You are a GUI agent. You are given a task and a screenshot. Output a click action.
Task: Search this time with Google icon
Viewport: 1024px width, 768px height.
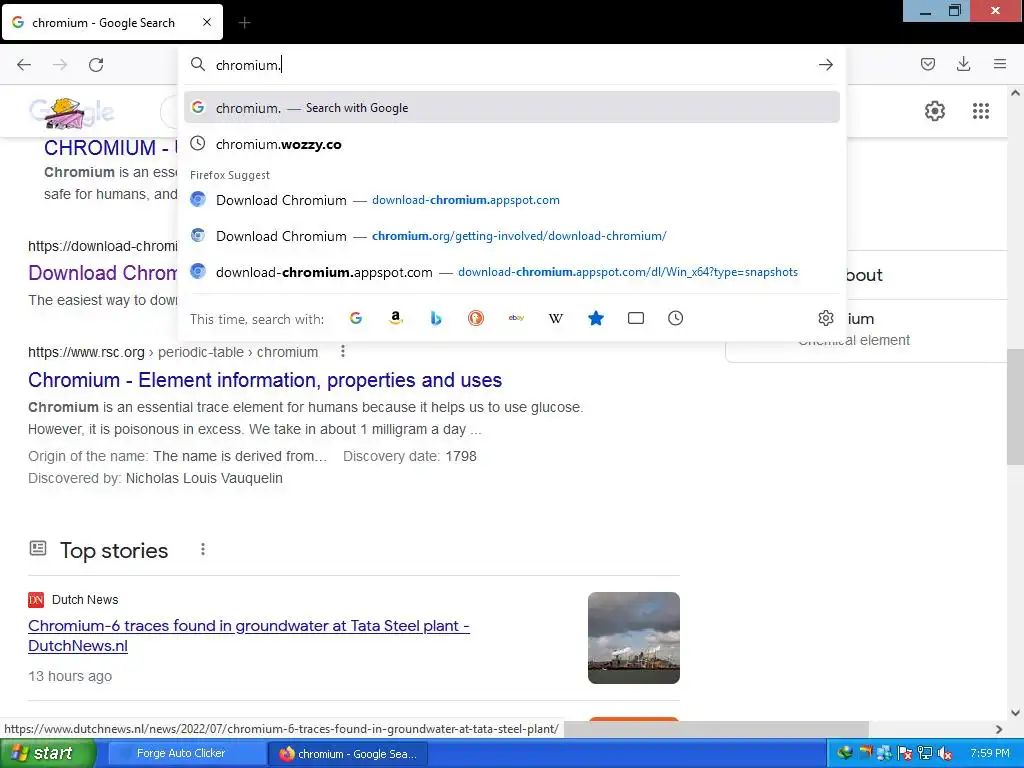[356, 318]
